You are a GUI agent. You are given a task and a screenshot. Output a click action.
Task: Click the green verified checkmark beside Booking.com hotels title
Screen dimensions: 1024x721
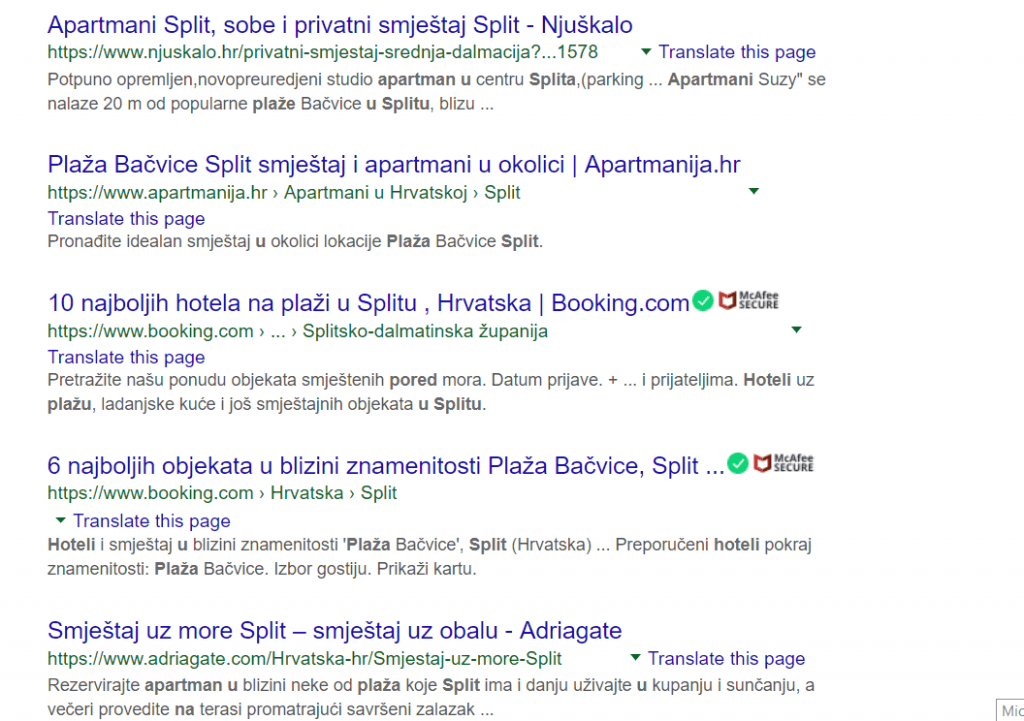[x=703, y=301]
